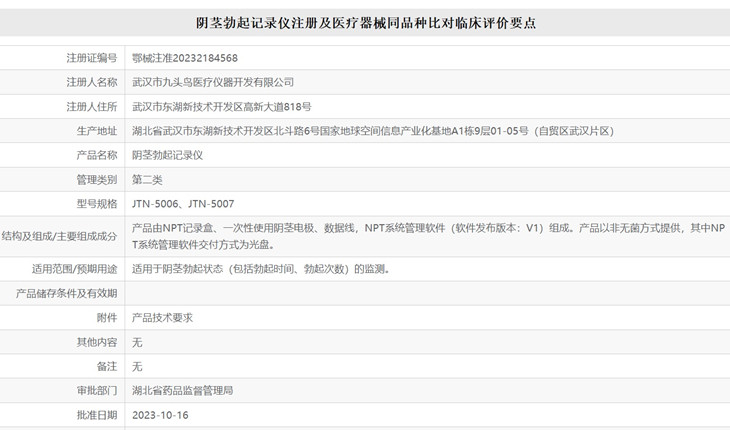The width and height of the screenshot is (730, 430).
Task: Select registration number 鄂械注准20232184568
Action: (185, 58)
